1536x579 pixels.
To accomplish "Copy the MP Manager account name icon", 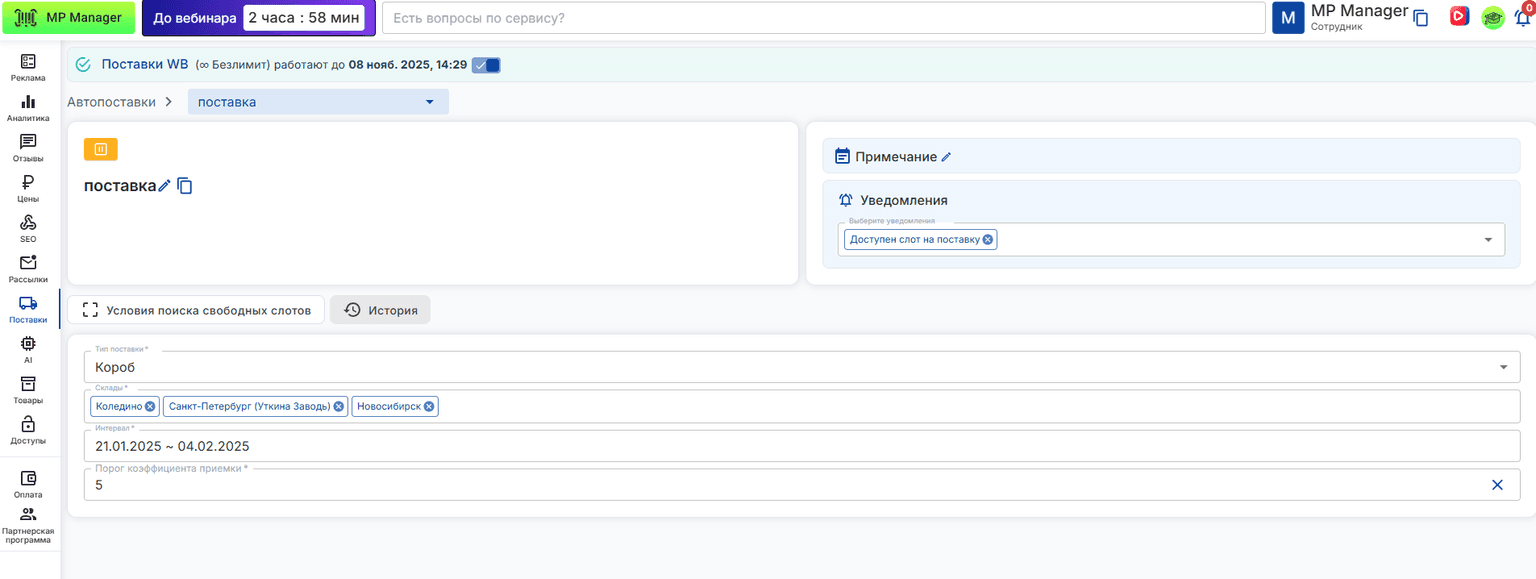I will tap(1420, 17).
